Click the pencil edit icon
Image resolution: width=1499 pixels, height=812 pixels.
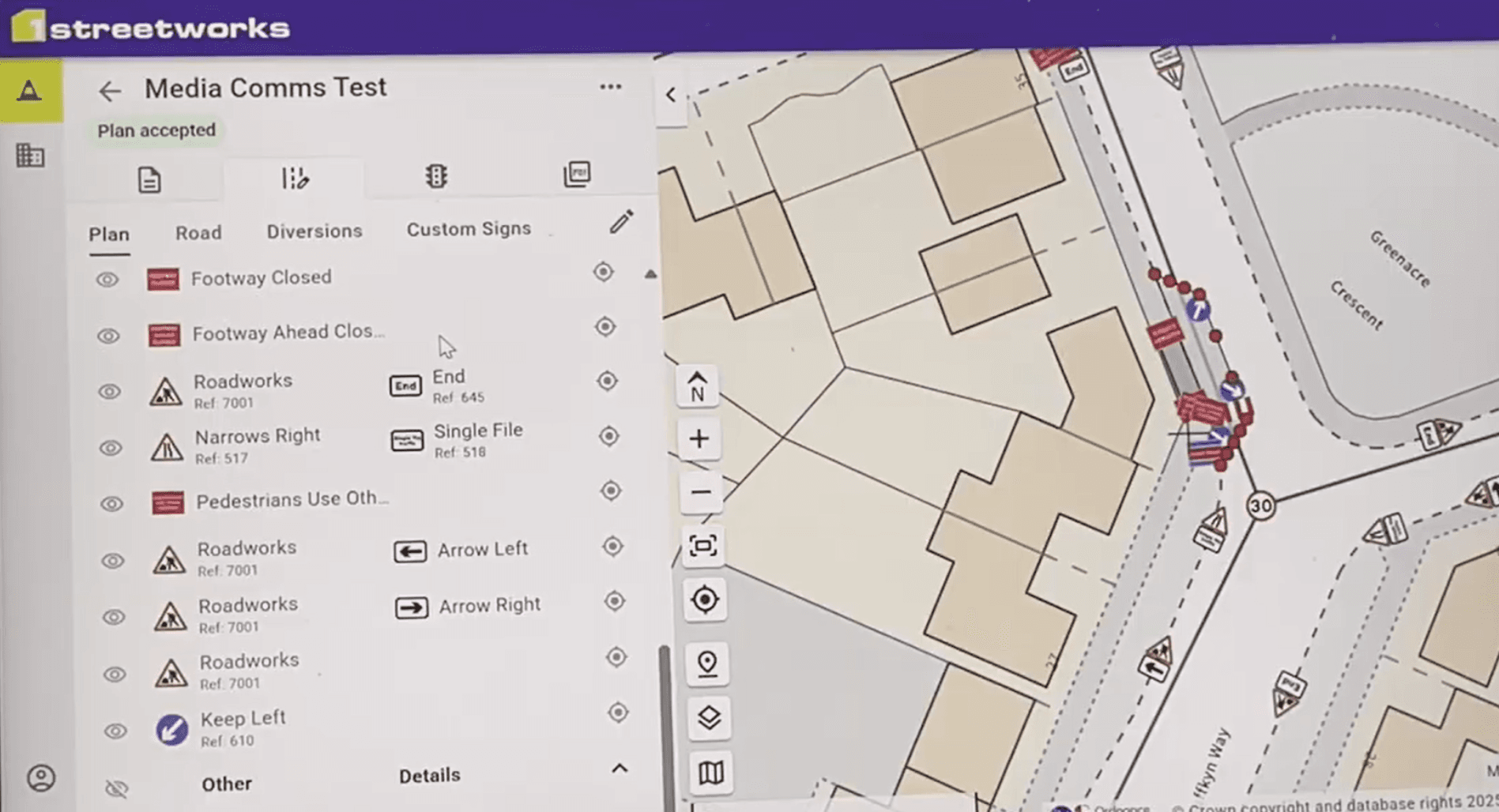(621, 222)
